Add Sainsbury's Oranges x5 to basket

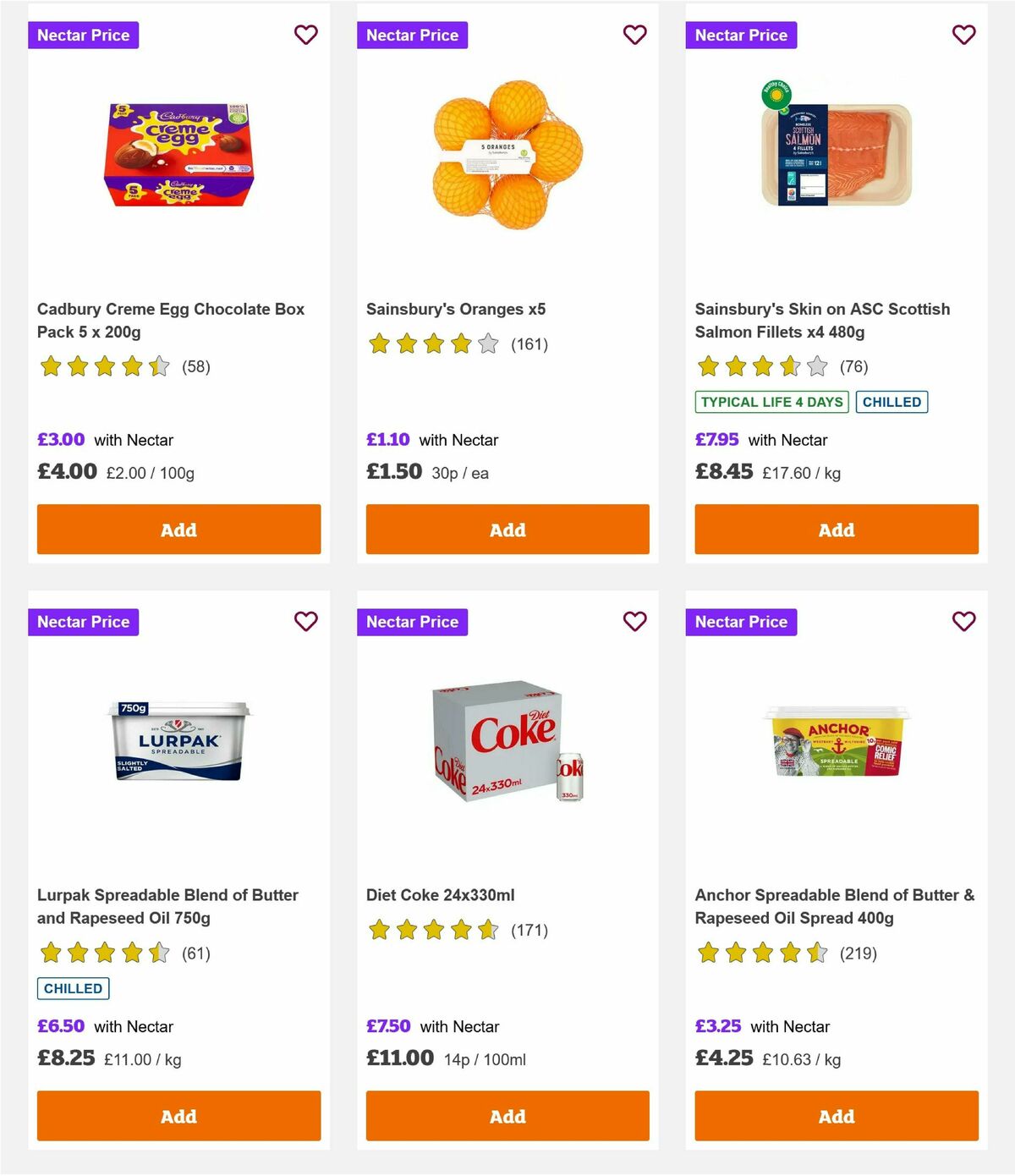(507, 529)
